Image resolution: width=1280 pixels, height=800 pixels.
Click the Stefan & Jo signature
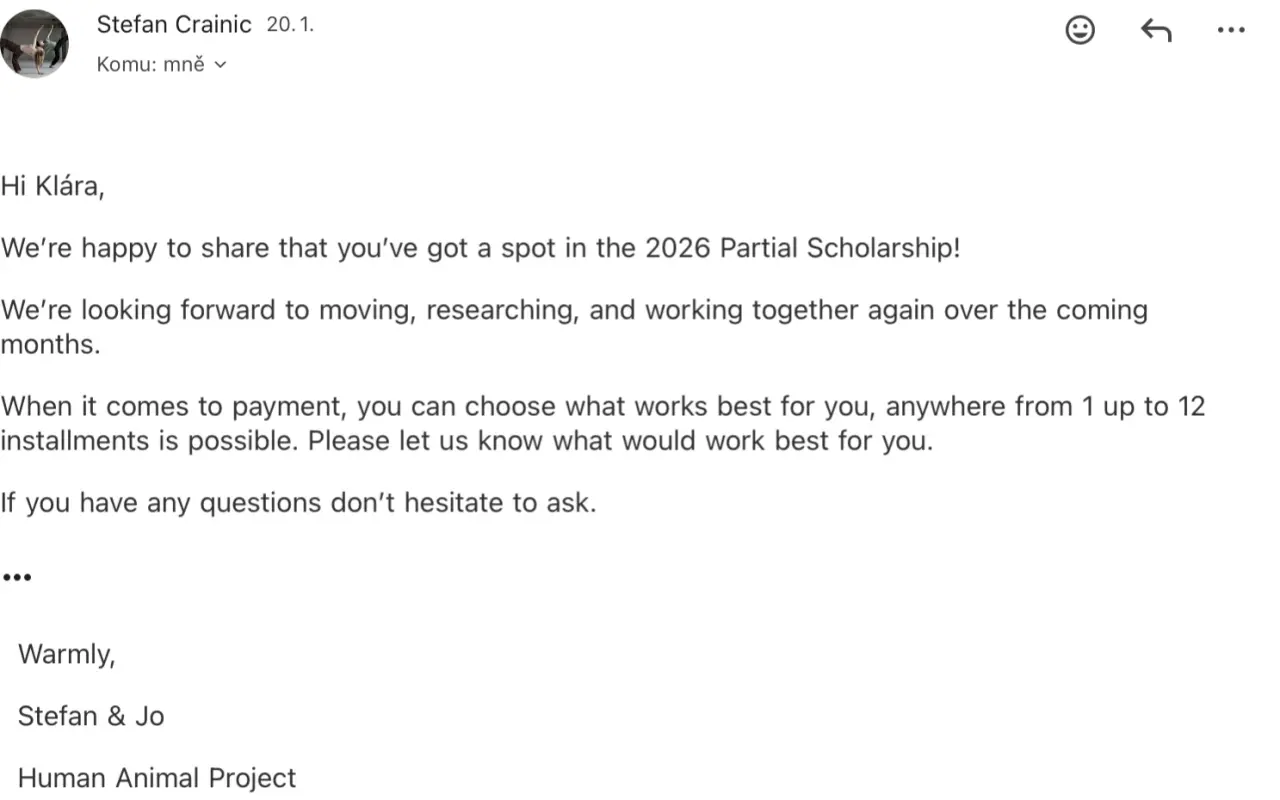(91, 716)
